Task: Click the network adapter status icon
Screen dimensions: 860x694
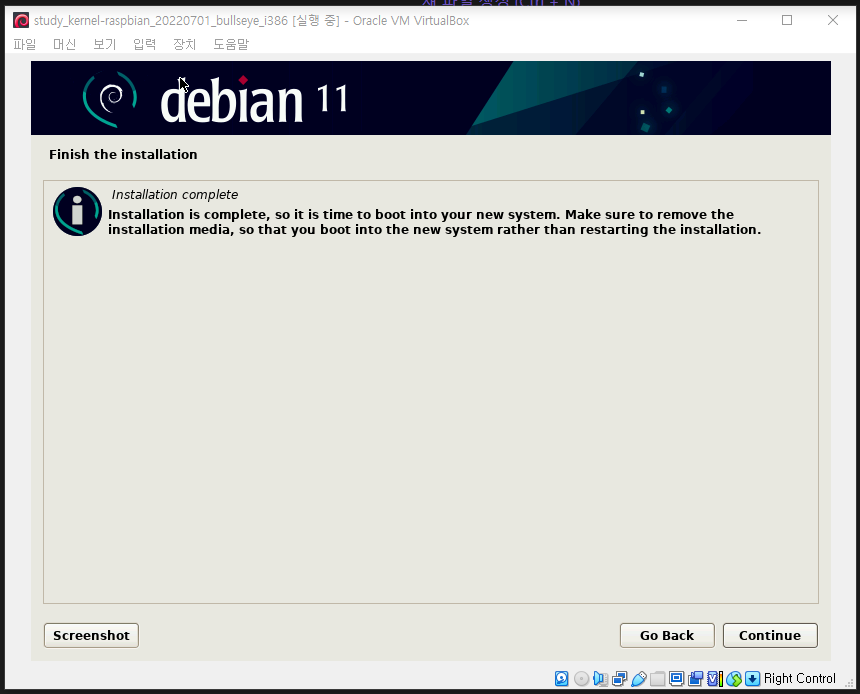Action: click(619, 678)
